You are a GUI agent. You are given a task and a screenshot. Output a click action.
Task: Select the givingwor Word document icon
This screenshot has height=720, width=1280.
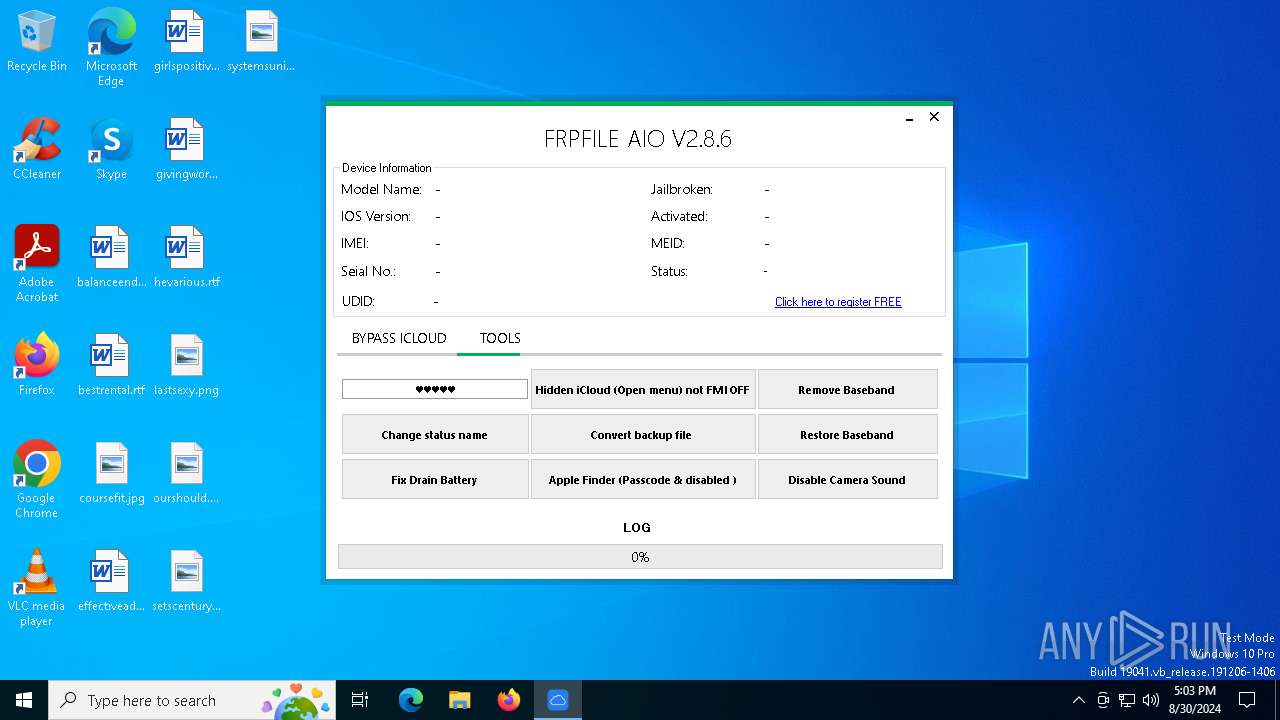coord(186,150)
